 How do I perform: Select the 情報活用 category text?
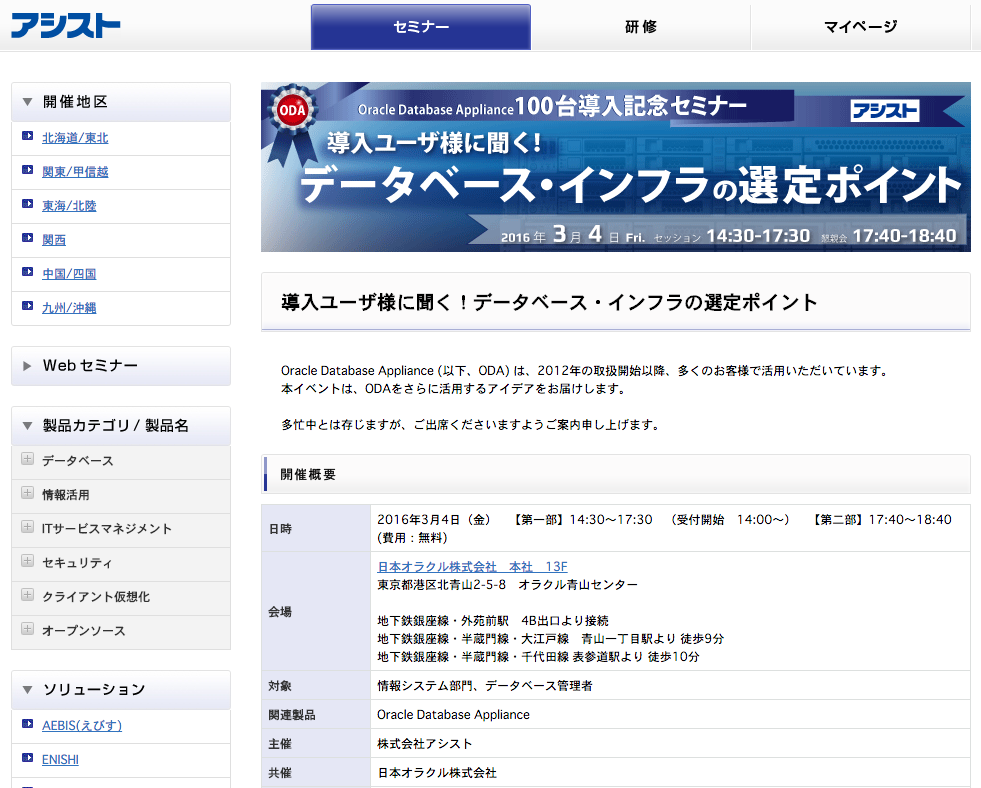[66, 495]
